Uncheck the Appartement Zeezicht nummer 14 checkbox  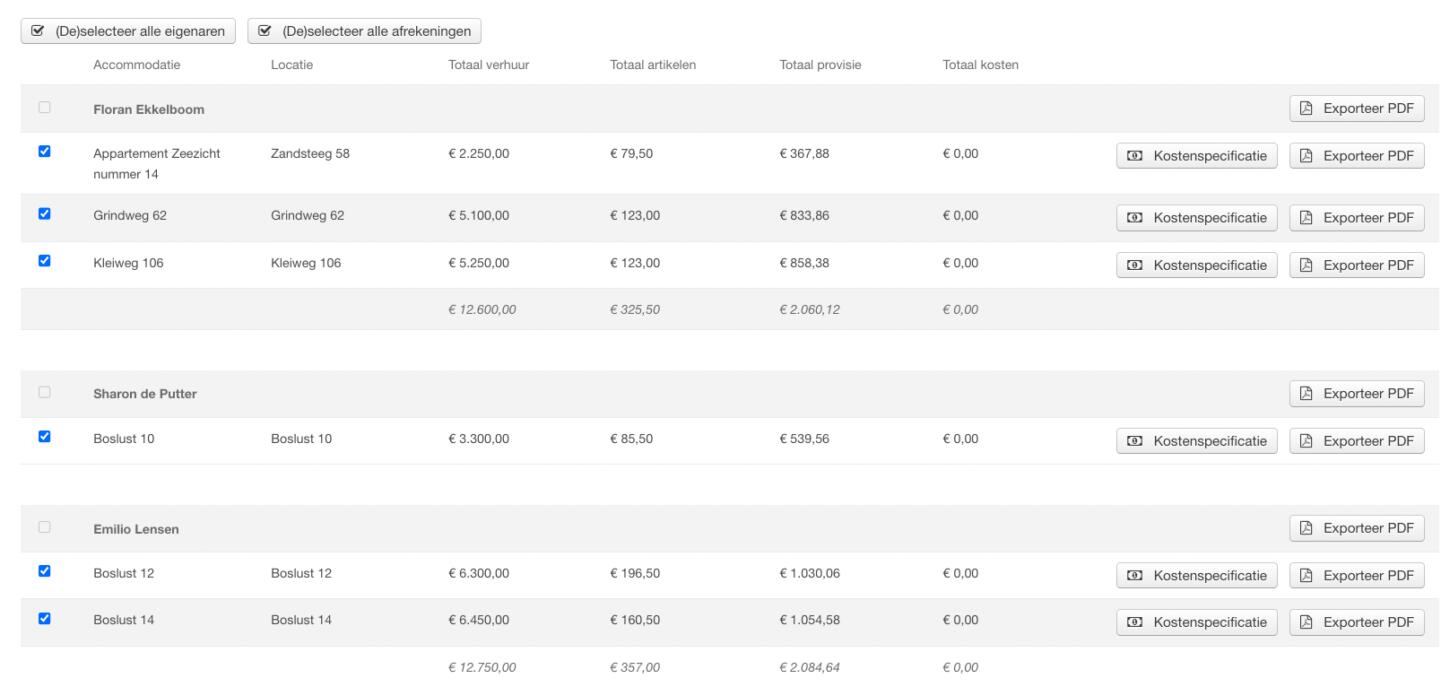[44, 152]
